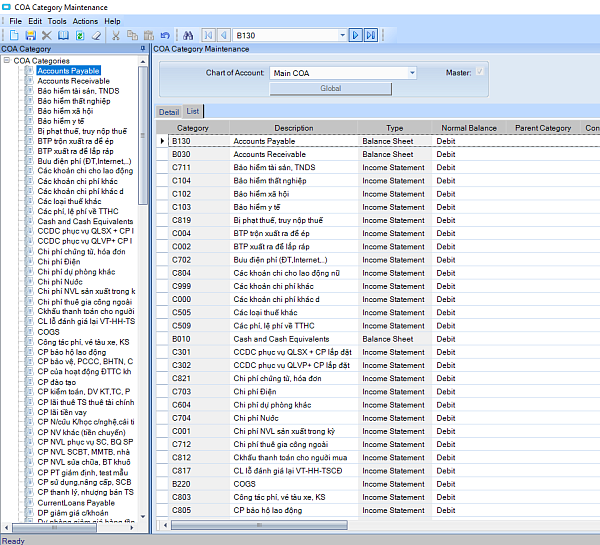This screenshot has width=600, height=545.
Task: Select Bảo hiểm xã hội in the tree
Action: (x=65, y=111)
